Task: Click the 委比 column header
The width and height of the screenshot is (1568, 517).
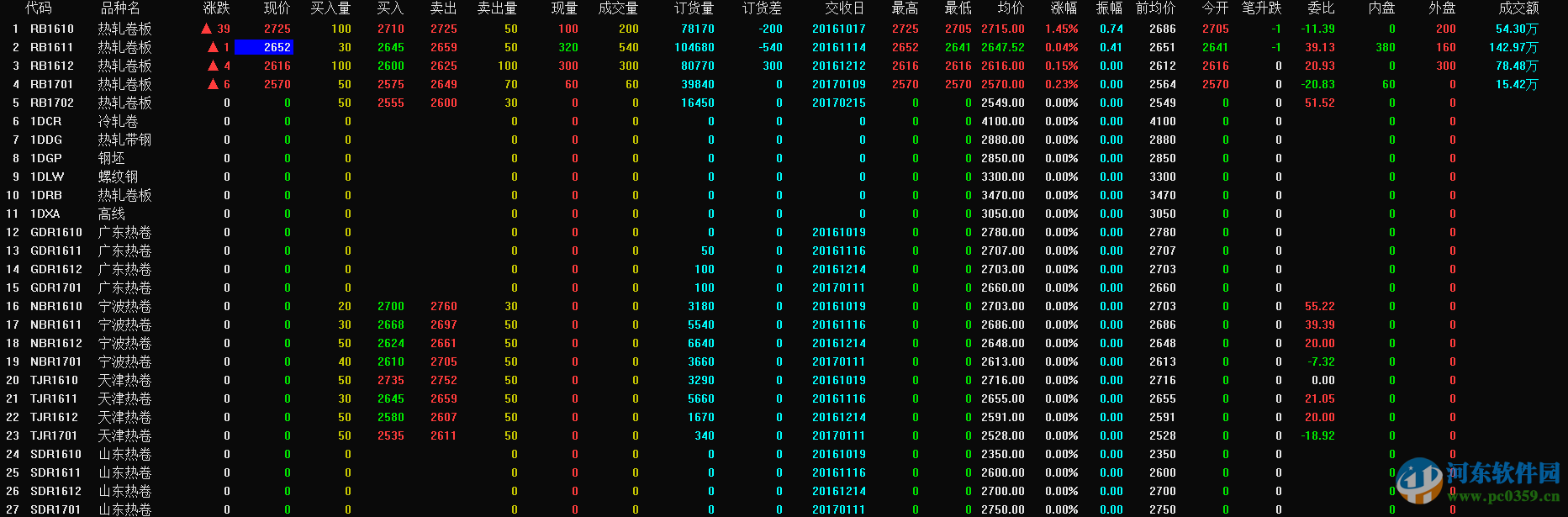Action: 1322,8
